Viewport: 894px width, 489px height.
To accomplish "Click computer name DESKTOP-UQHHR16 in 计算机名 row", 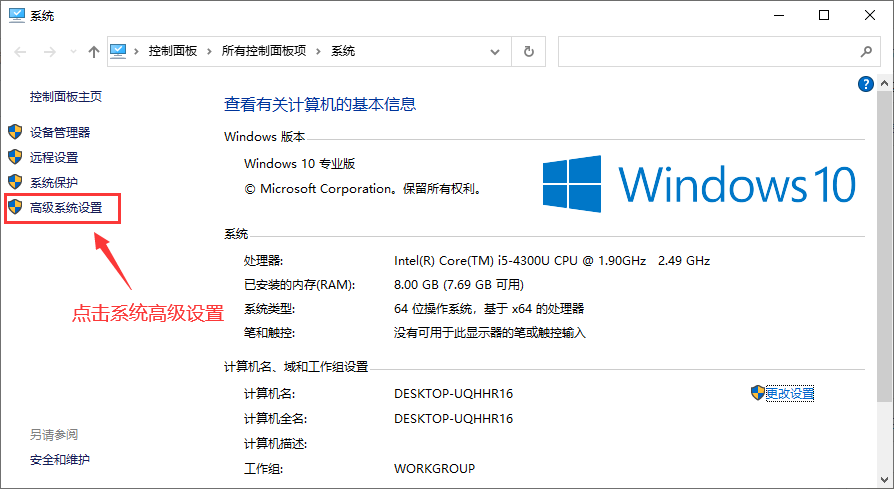I will coord(453,394).
